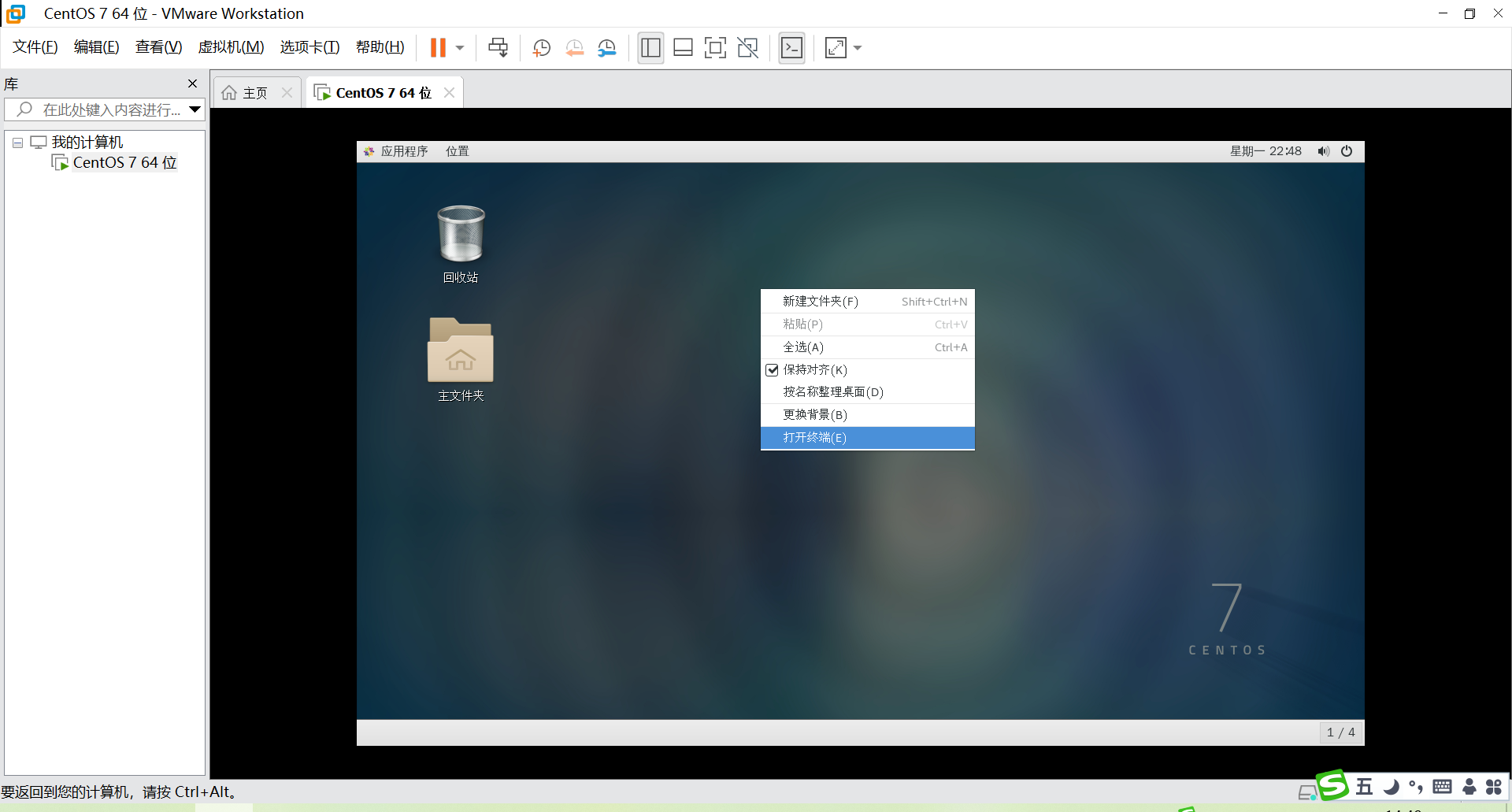Open the 选项卡(T) menu
Viewport: 1512px width, 812px height.
tap(310, 47)
